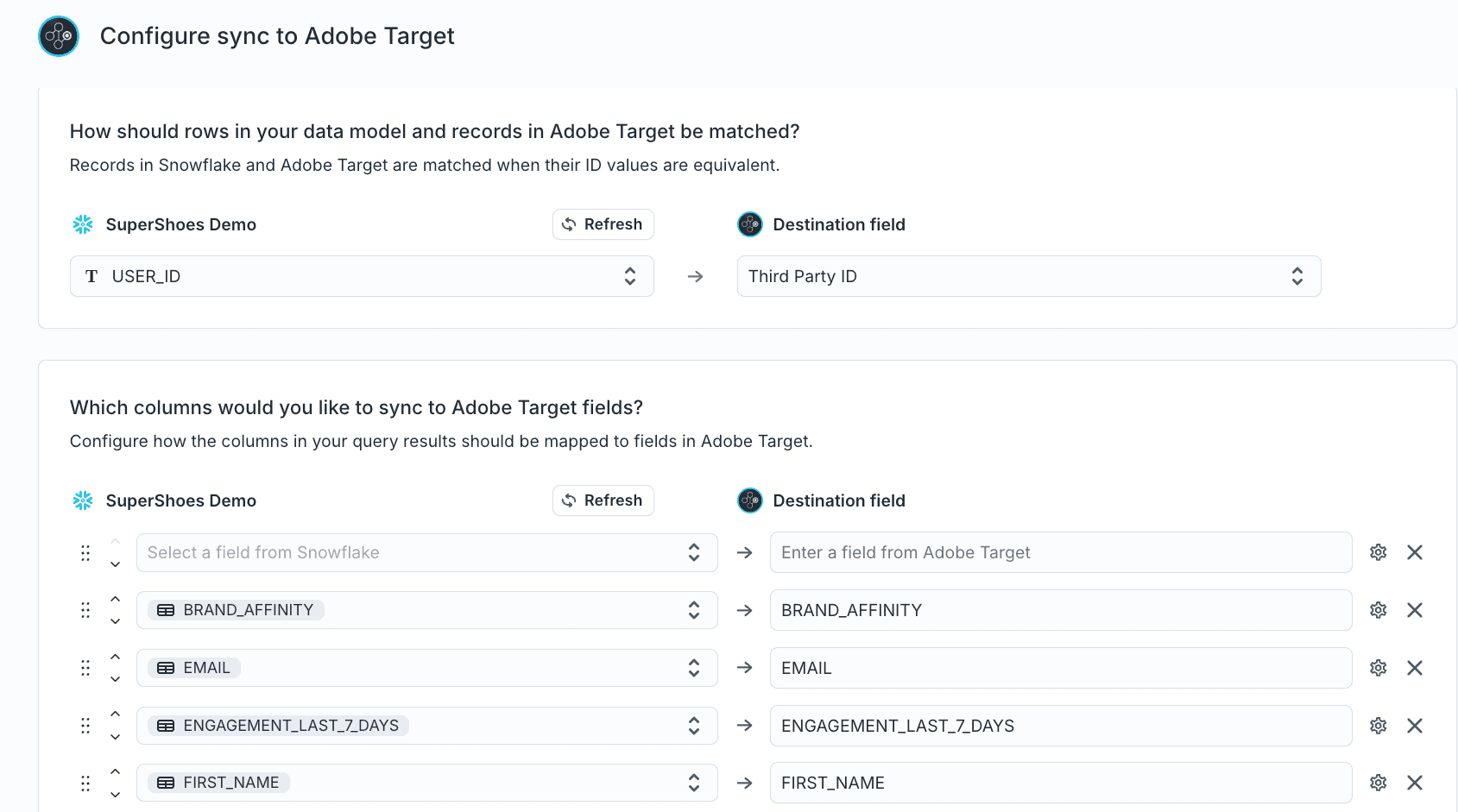Click the Adobe Target logo in header
This screenshot has height=812, width=1458.
coord(59,36)
